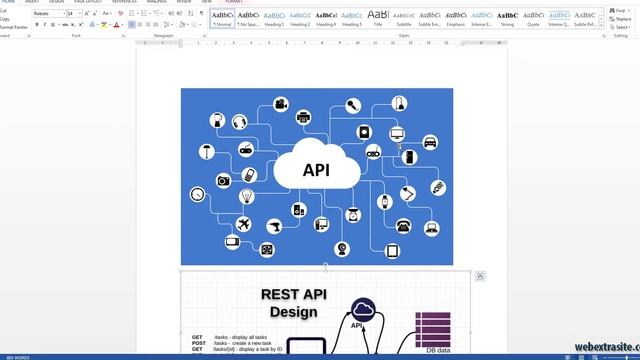This screenshot has width=640, height=360.
Task: Select Align Right icon
Action: tap(148, 25)
